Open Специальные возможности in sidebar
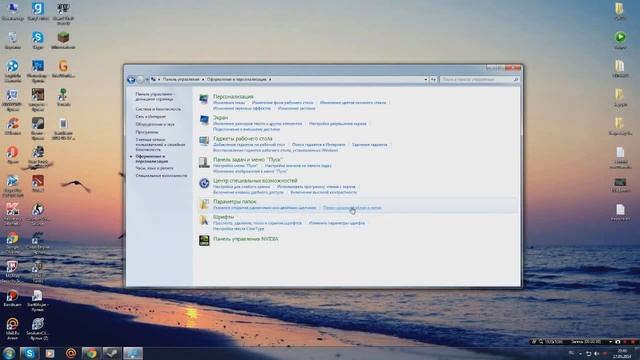The width and height of the screenshot is (640, 360). point(161,176)
